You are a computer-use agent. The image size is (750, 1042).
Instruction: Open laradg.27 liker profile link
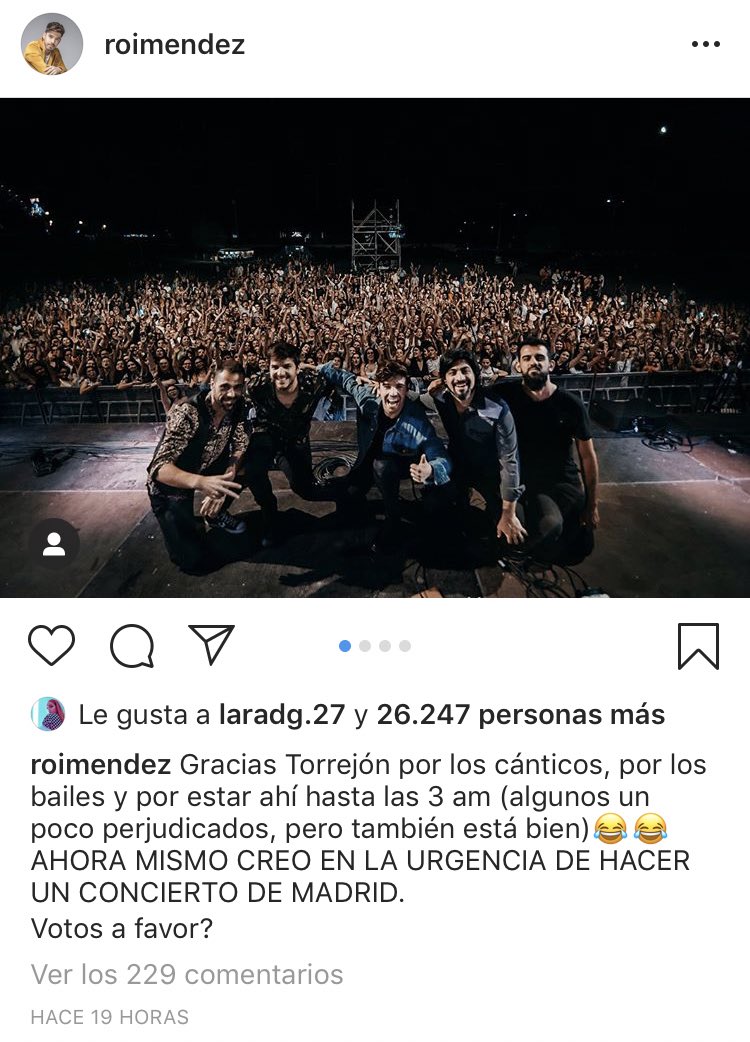282,715
